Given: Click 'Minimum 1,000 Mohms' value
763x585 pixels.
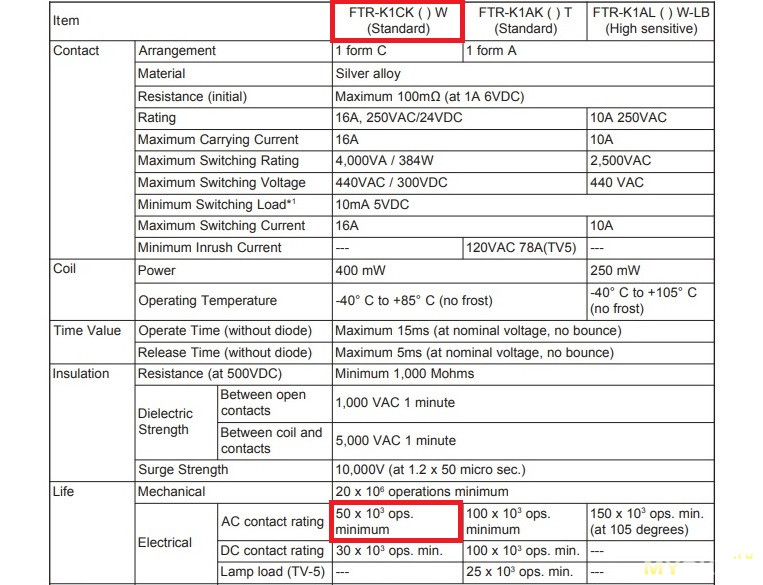Looking at the screenshot, I should 523,374.
